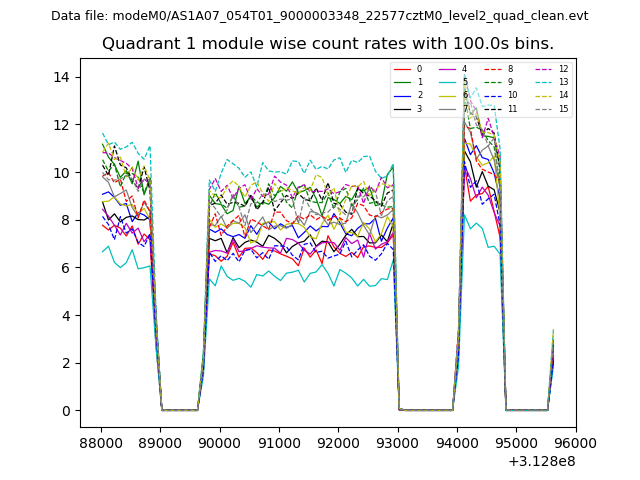
Task: Pick the black legend line for module 3
Action: tap(402, 108)
